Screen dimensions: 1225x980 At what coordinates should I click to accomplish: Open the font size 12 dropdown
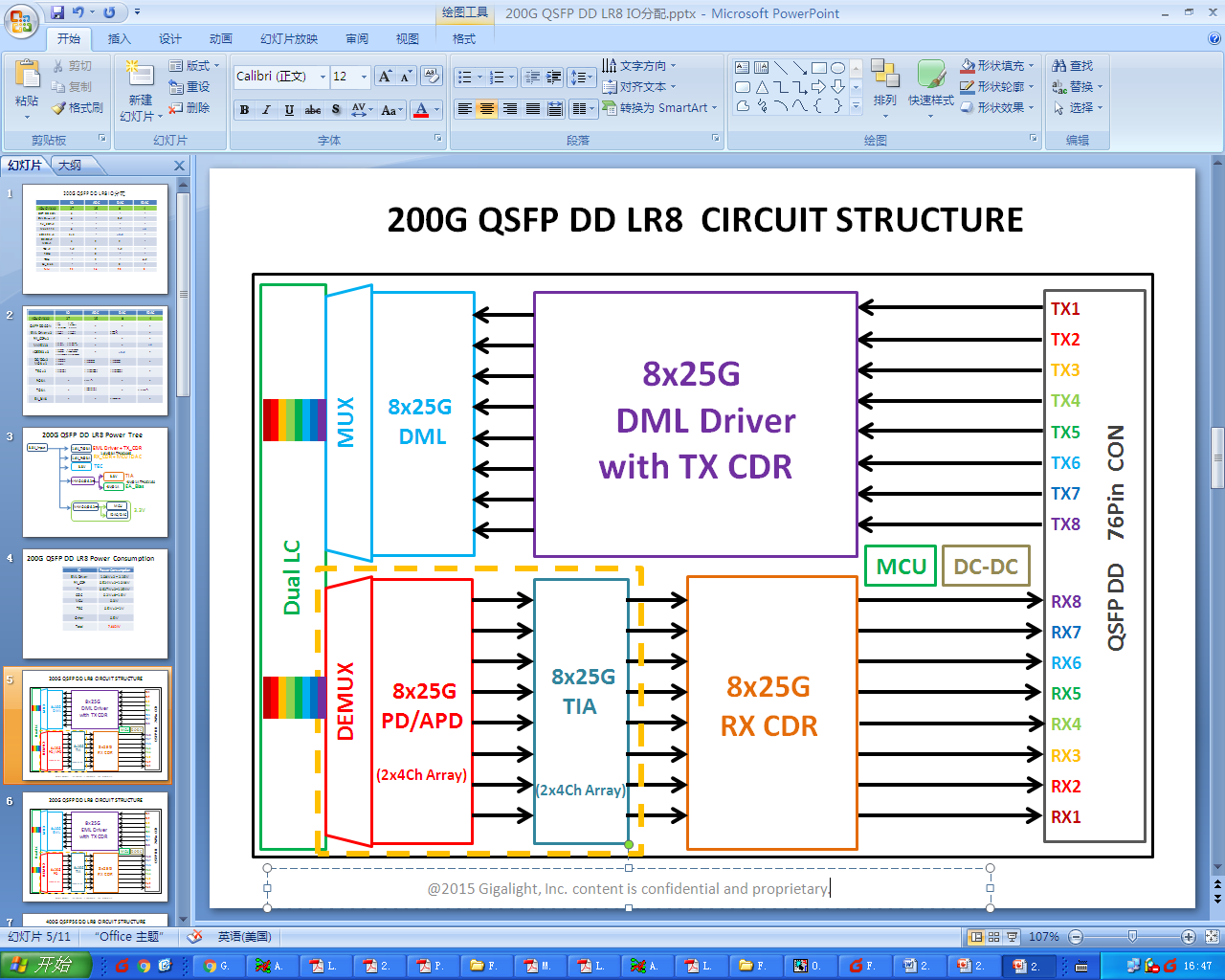pos(364,77)
